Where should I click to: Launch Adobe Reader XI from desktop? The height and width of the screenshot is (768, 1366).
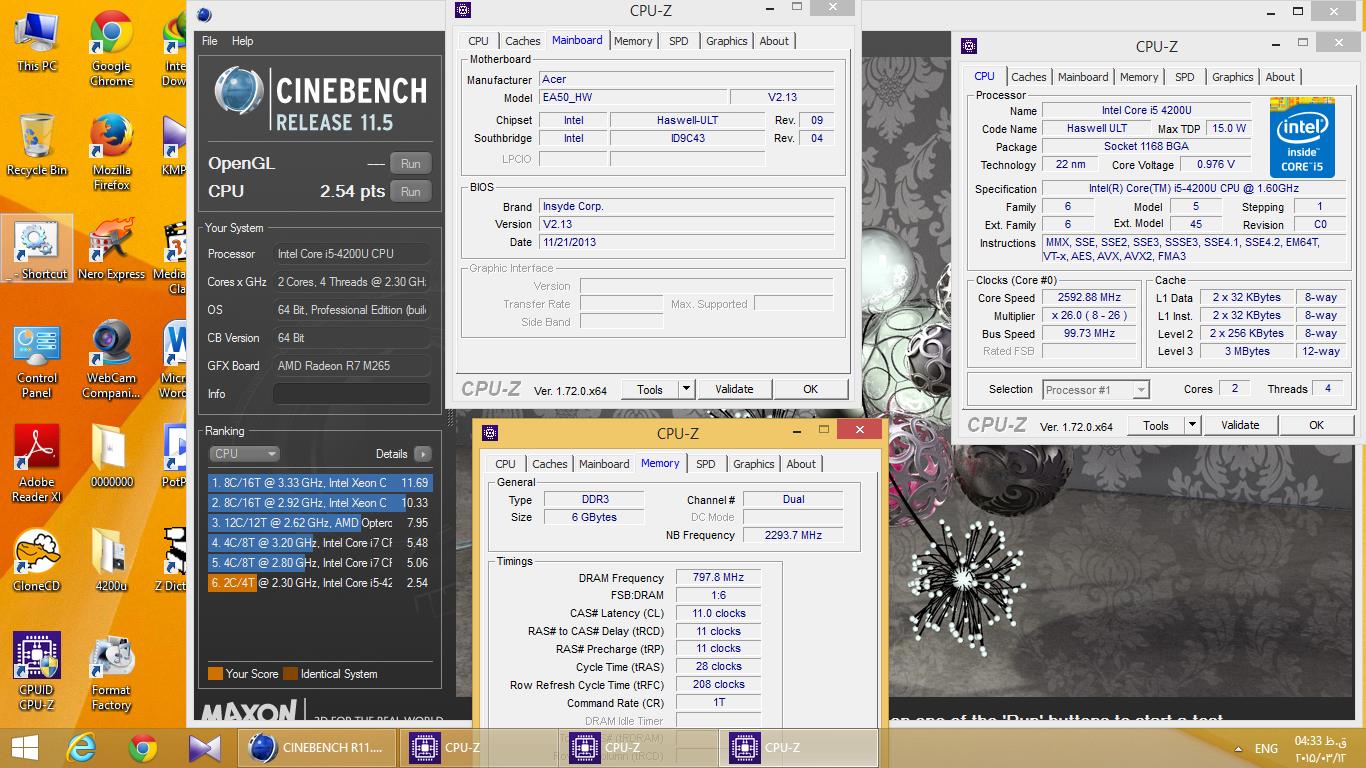click(x=37, y=464)
